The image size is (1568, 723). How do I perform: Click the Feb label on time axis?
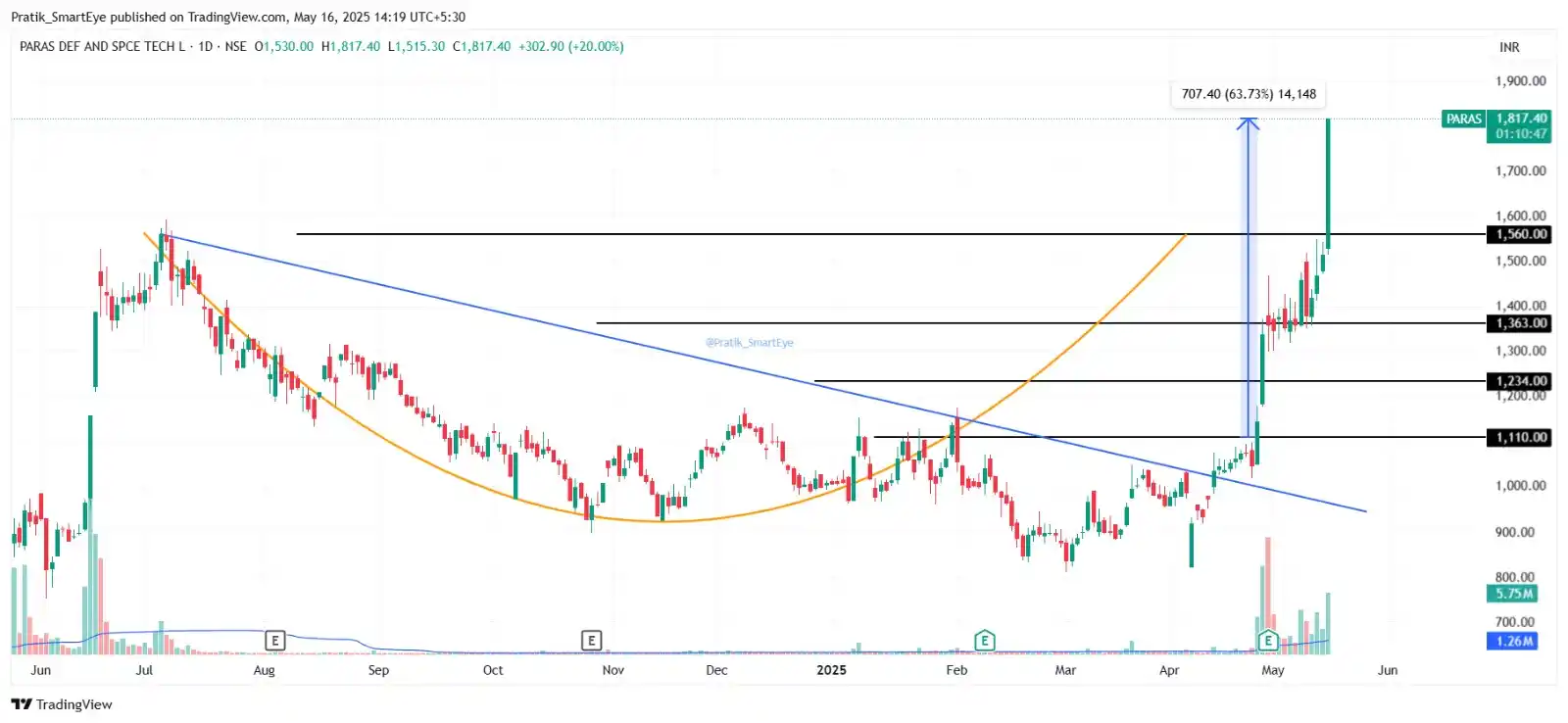pos(956,670)
